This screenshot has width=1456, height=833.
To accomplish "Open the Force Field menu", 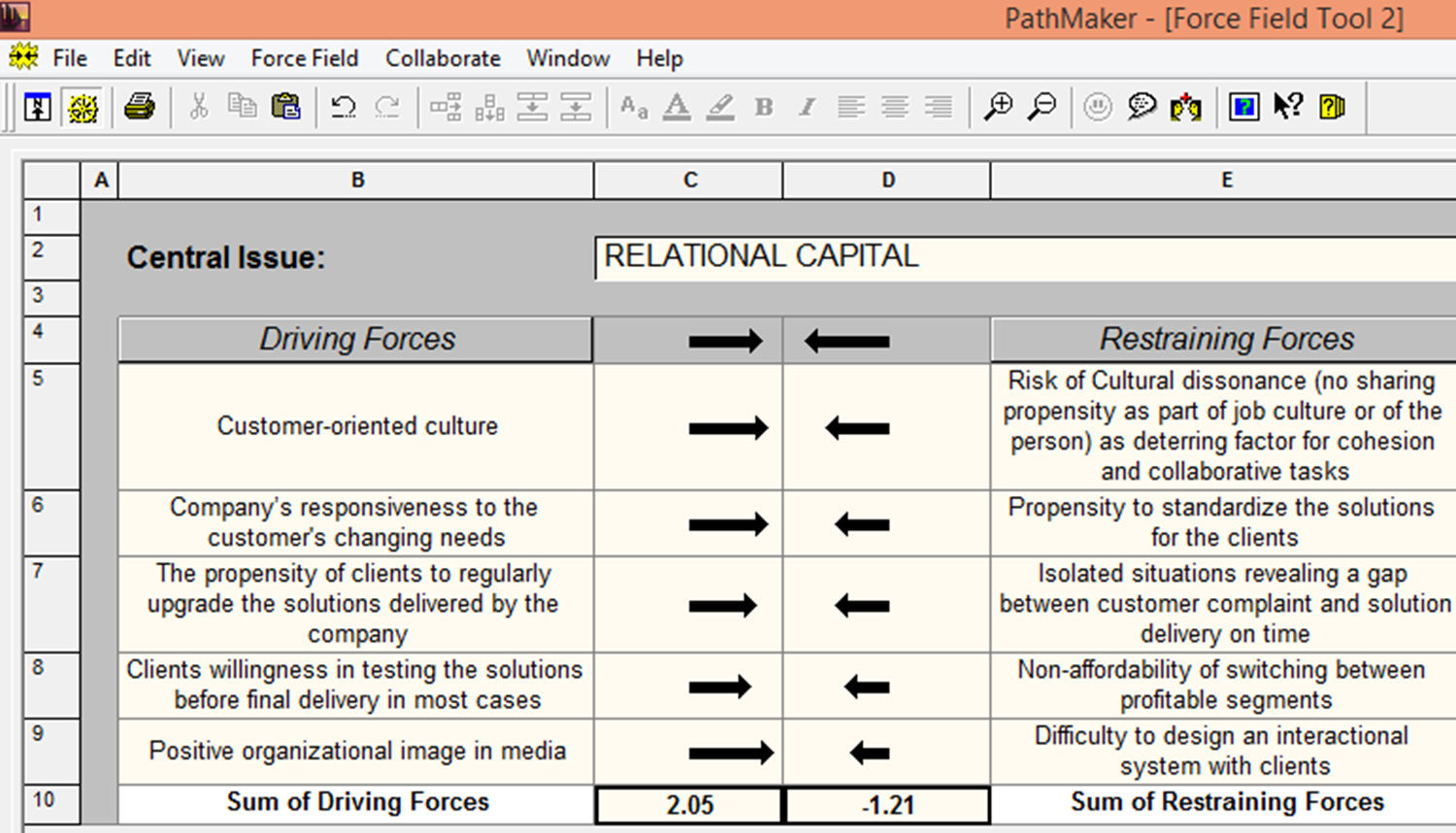I will pyautogui.click(x=304, y=58).
